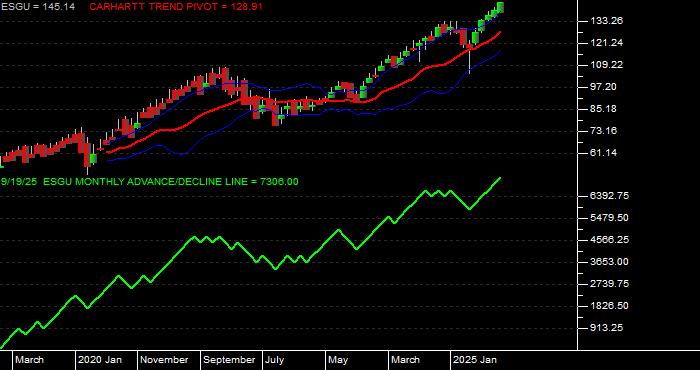Image resolution: width=700 pixels, height=370 pixels.
Task: Click the 2020 Jan date label
Action: pyautogui.click(x=100, y=360)
